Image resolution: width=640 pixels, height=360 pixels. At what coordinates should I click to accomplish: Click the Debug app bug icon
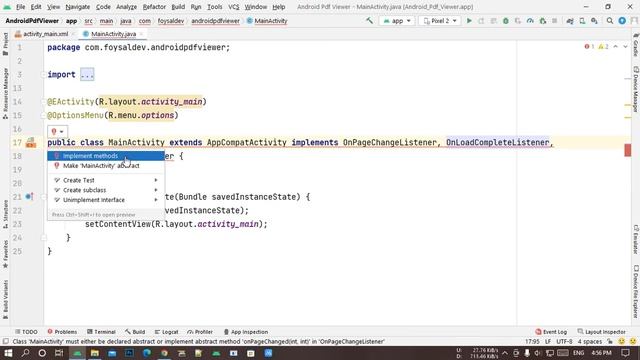(506, 21)
